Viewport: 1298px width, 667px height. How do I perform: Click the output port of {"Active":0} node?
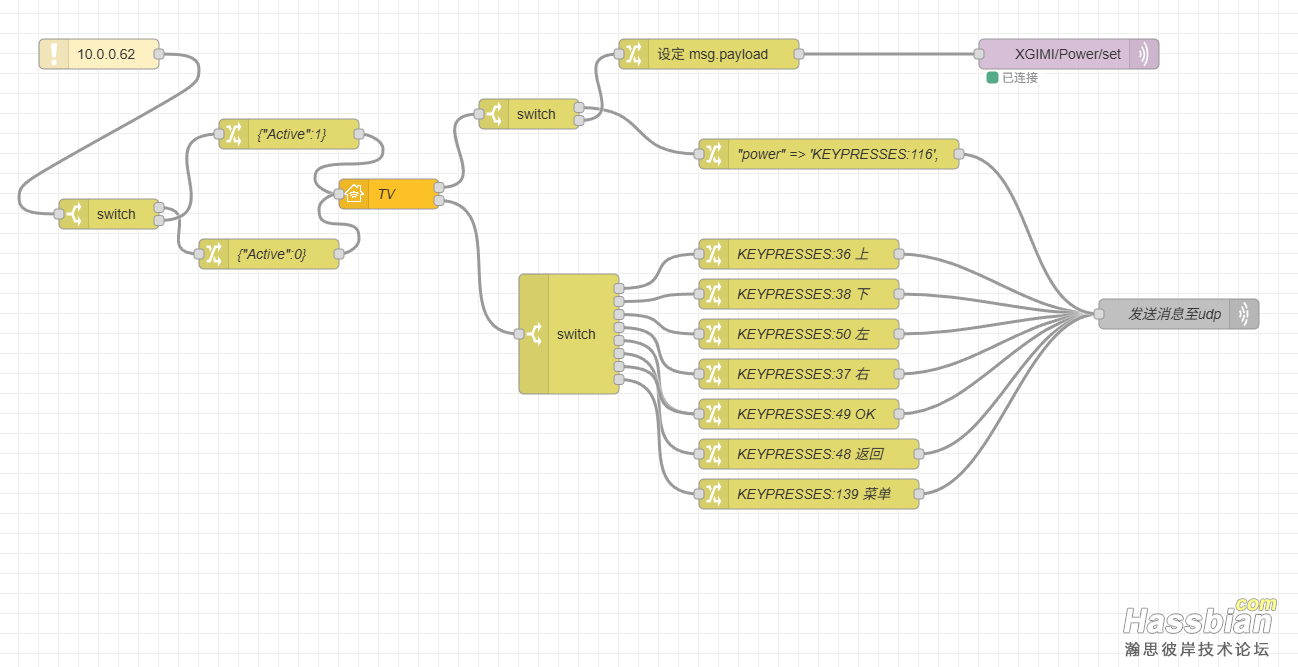point(339,254)
